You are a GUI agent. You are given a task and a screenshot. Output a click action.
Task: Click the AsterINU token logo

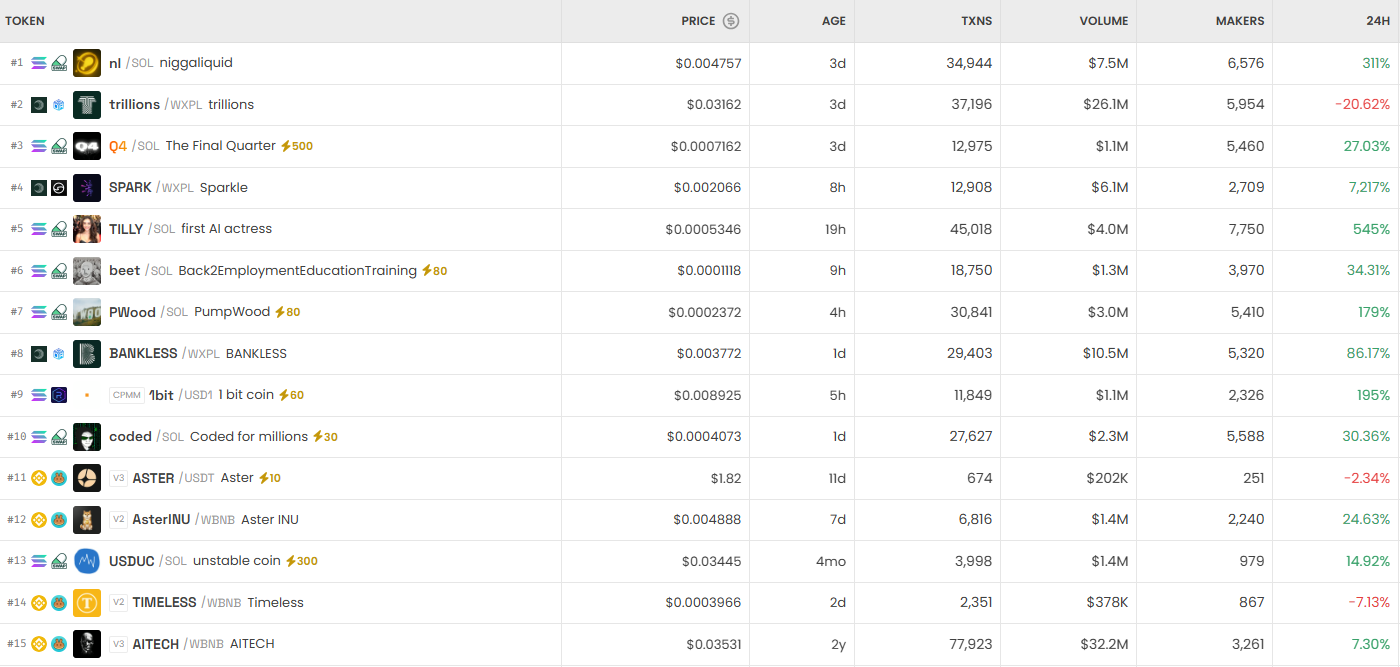tap(87, 520)
